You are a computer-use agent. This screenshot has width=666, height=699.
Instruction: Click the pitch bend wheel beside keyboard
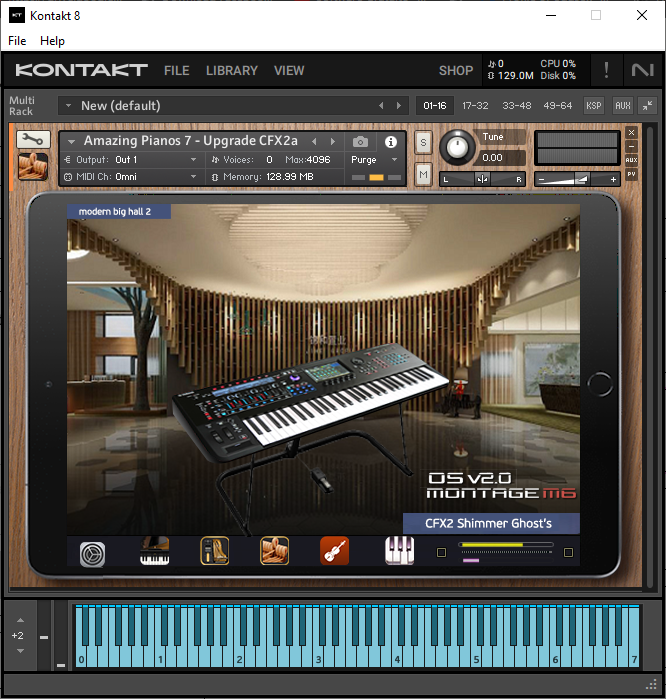coord(43,635)
